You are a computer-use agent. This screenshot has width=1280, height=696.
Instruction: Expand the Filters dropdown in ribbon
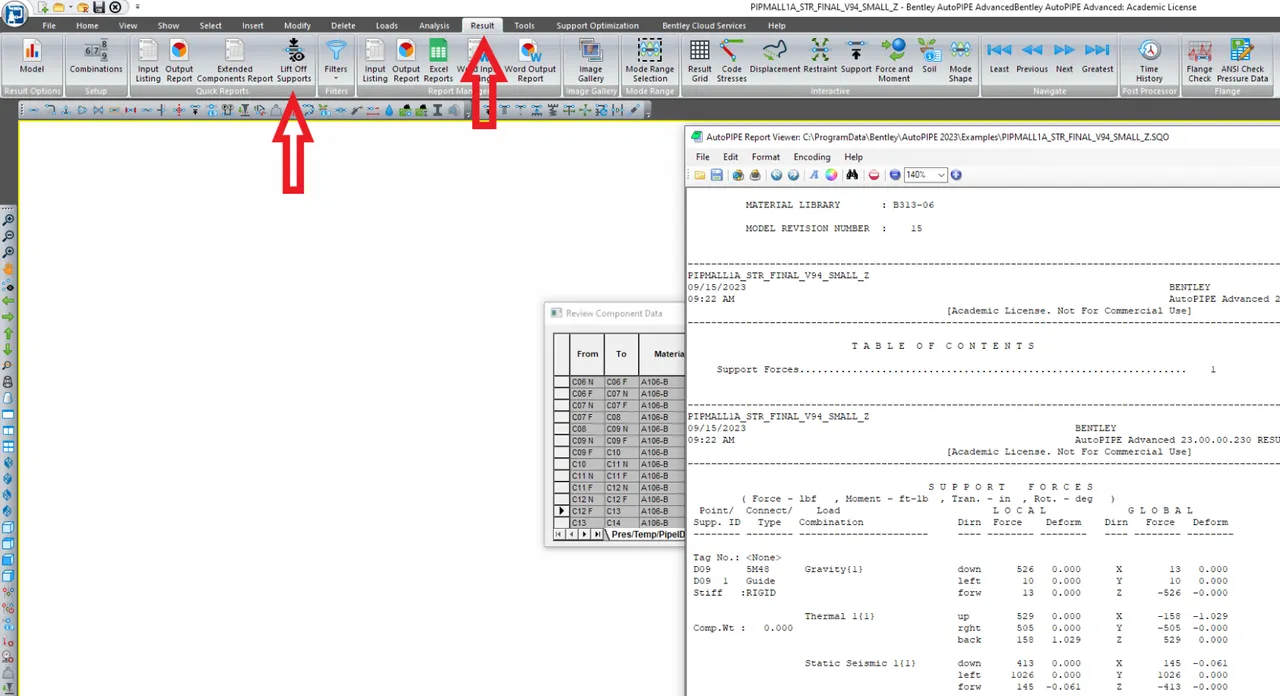(336, 62)
